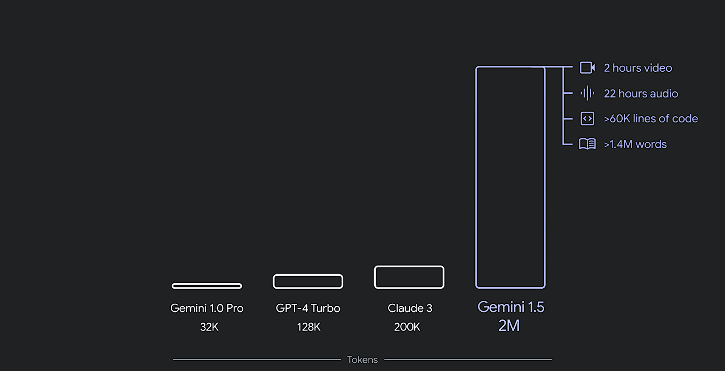Click the 'Claude 3' name label
Image resolution: width=725 pixels, height=371 pixels.
click(x=410, y=308)
